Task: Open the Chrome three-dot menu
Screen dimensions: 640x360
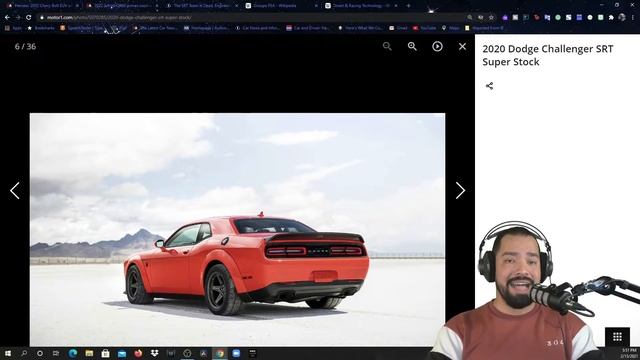Action: click(633, 18)
